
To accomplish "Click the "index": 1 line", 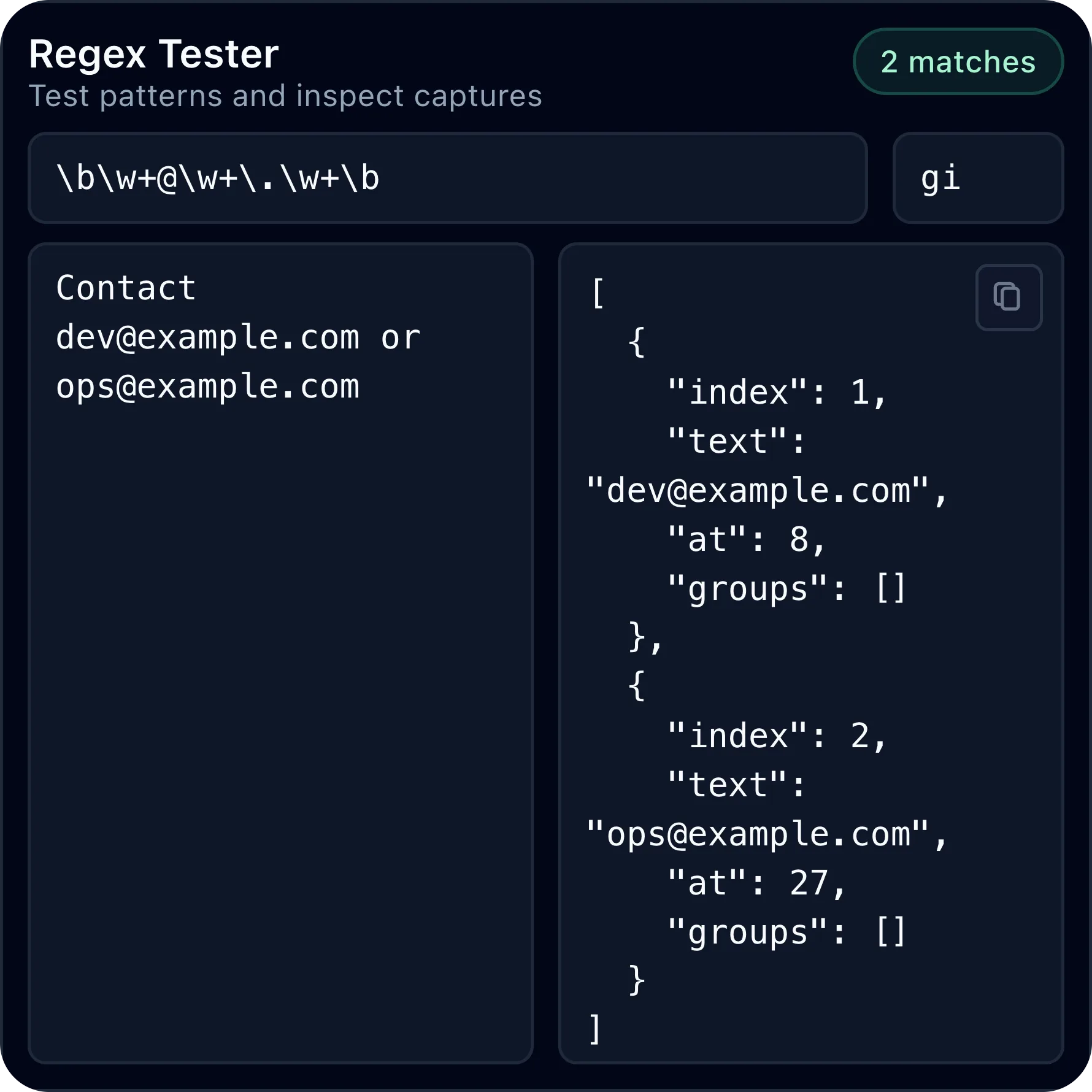I will [x=777, y=393].
